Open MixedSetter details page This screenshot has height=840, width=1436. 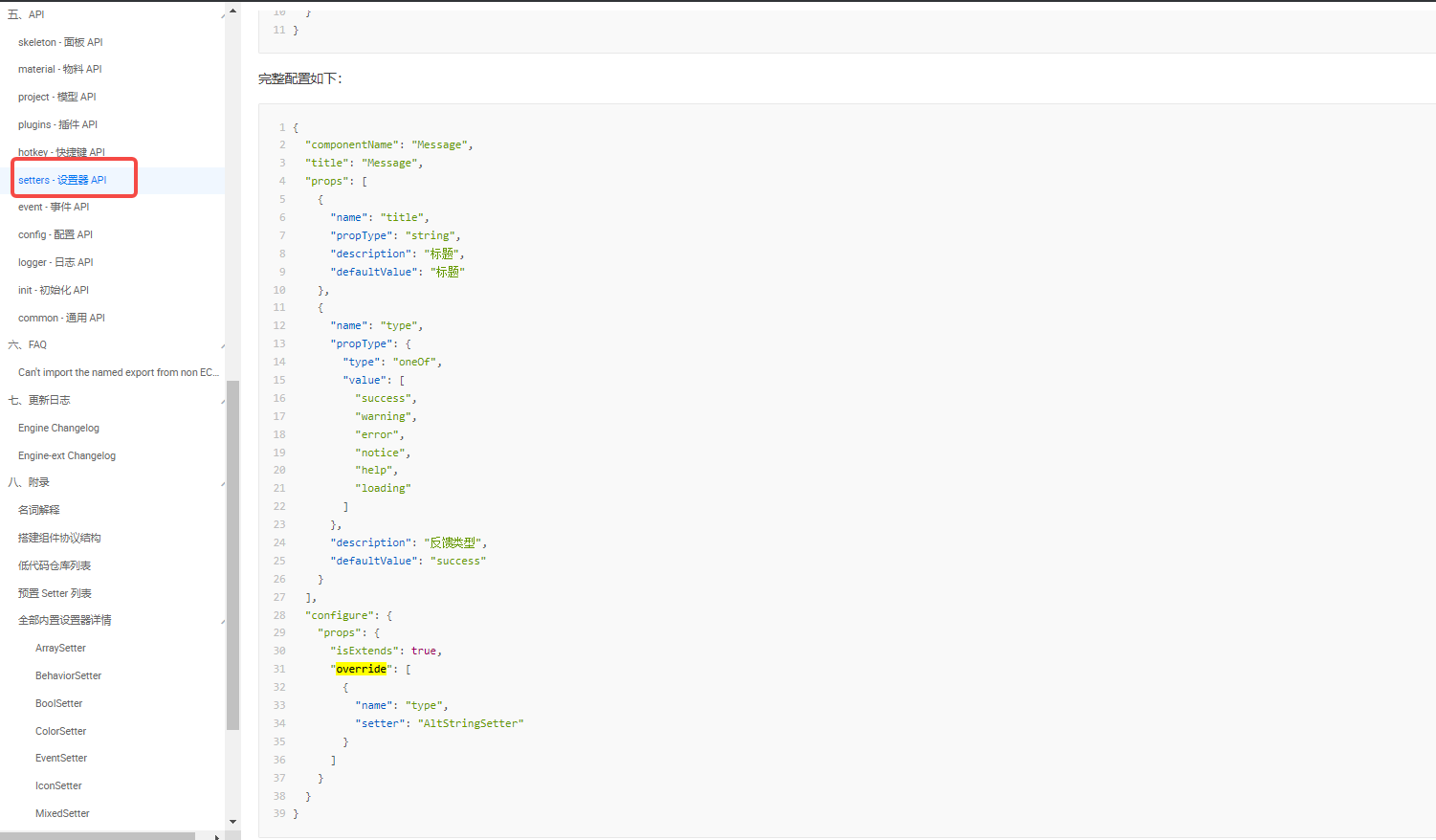pyautogui.click(x=62, y=813)
